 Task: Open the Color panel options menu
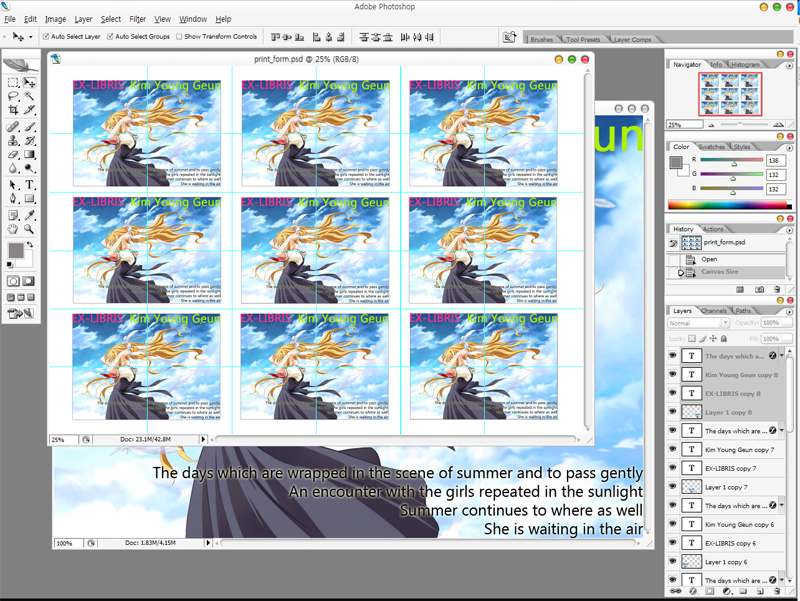(789, 147)
